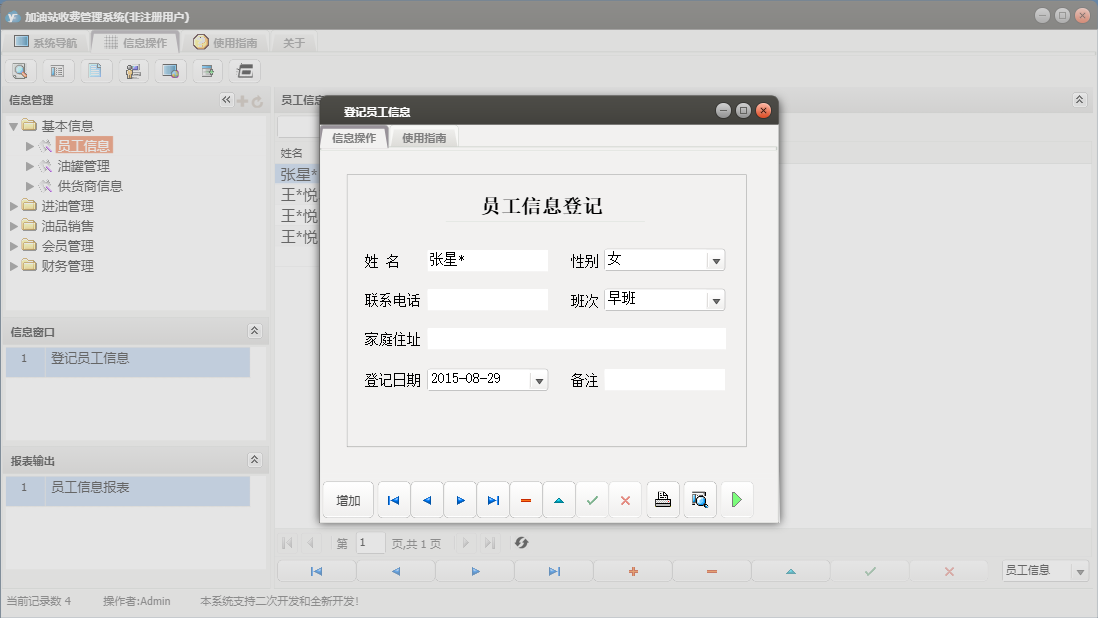Click the green run arrow icon

pyautogui.click(x=736, y=499)
